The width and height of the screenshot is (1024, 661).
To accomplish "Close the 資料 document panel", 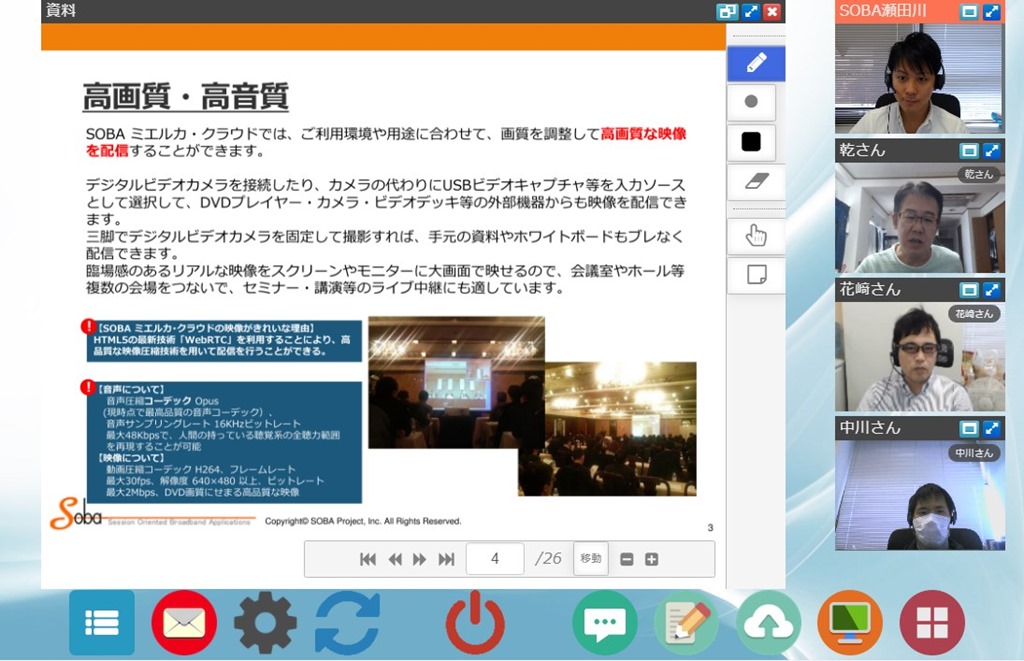I will (x=773, y=12).
